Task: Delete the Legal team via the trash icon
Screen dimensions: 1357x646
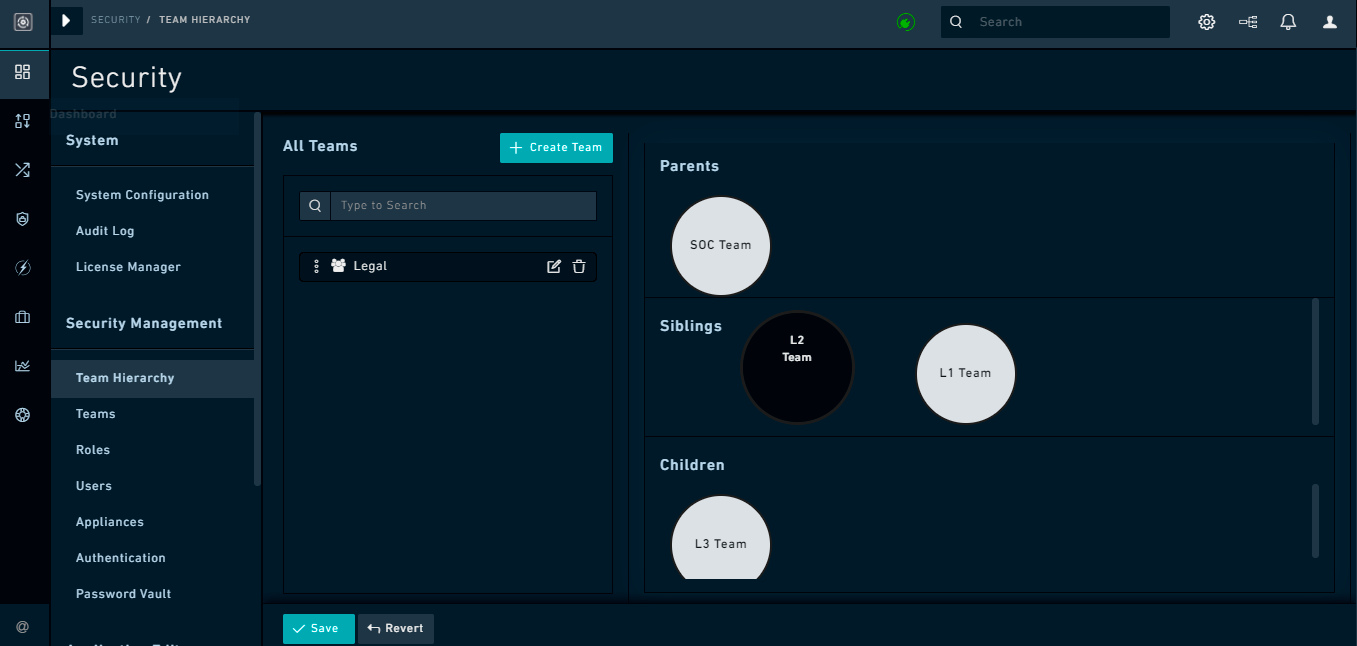Action: (579, 266)
